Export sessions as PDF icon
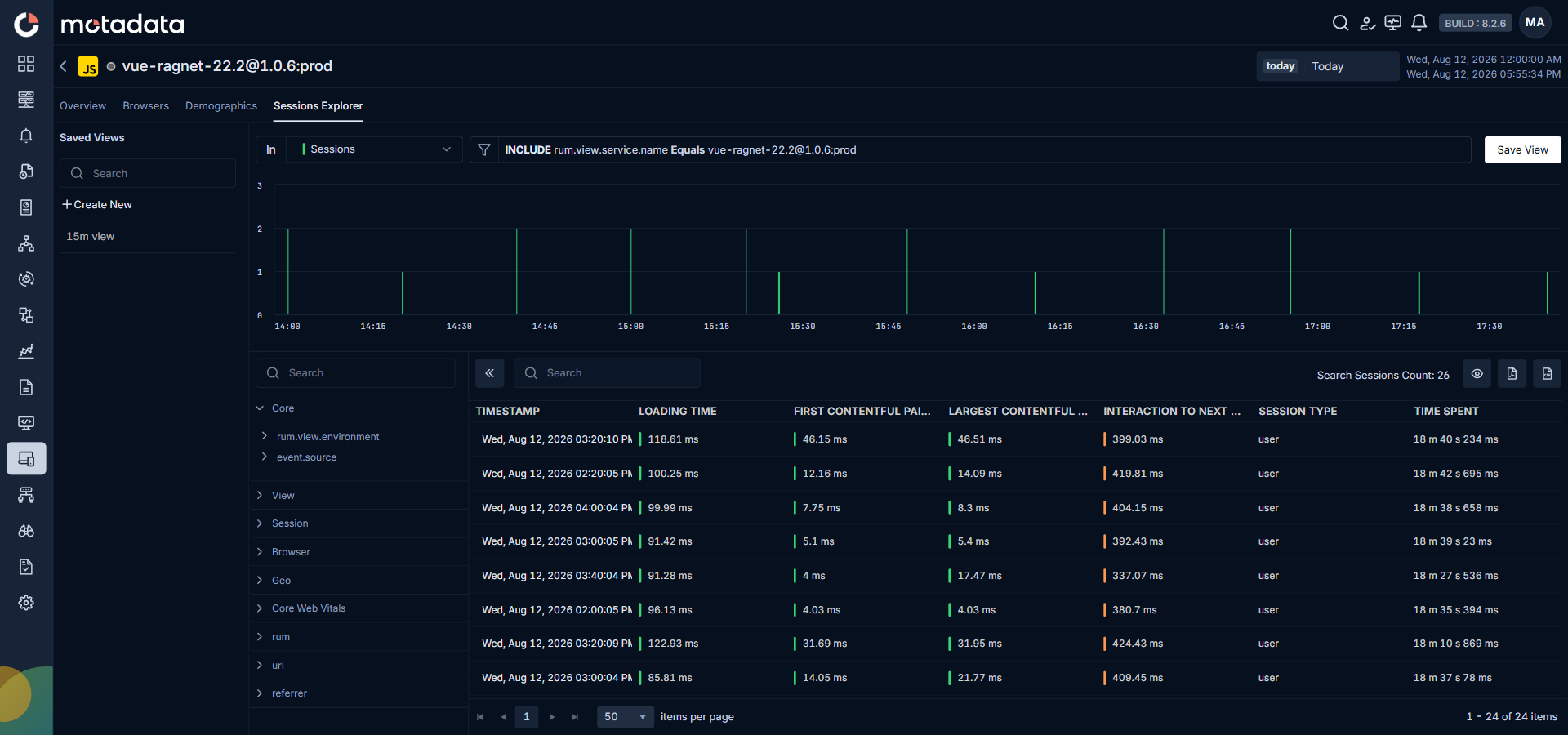This screenshot has width=1568, height=735. click(1512, 374)
